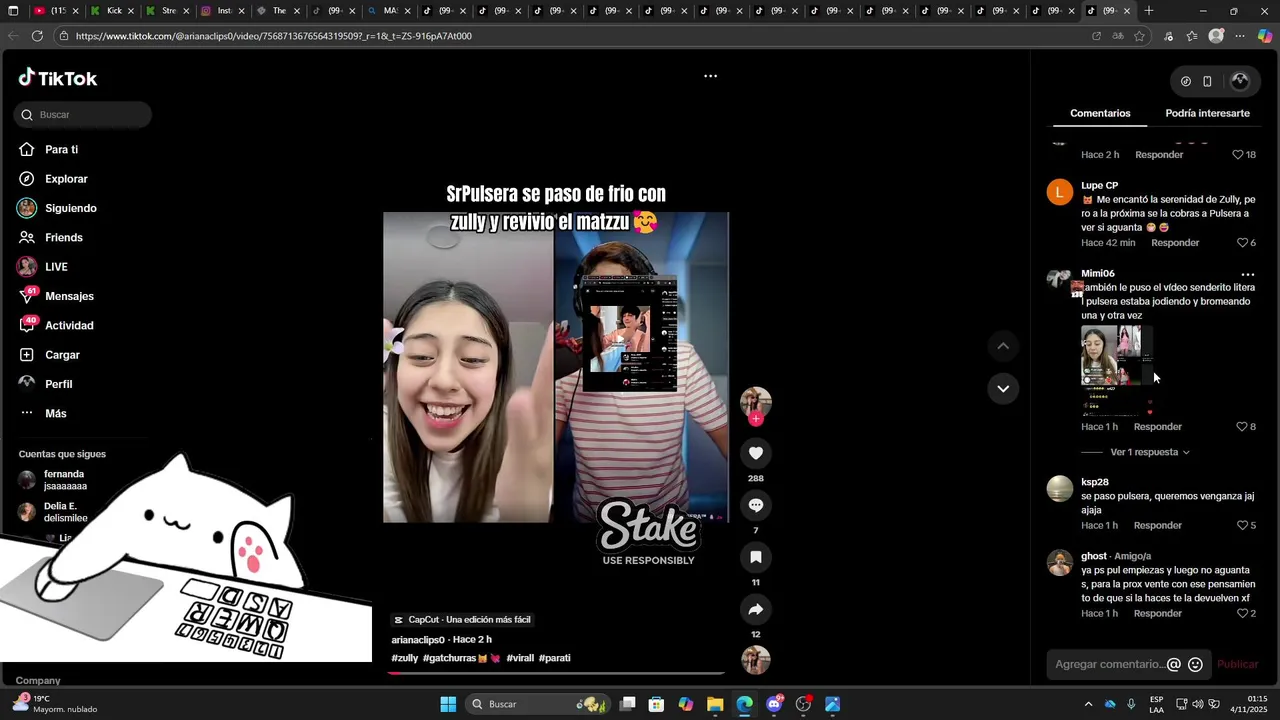
Task: Show hidden system tray icons chevron
Action: click(x=1088, y=704)
